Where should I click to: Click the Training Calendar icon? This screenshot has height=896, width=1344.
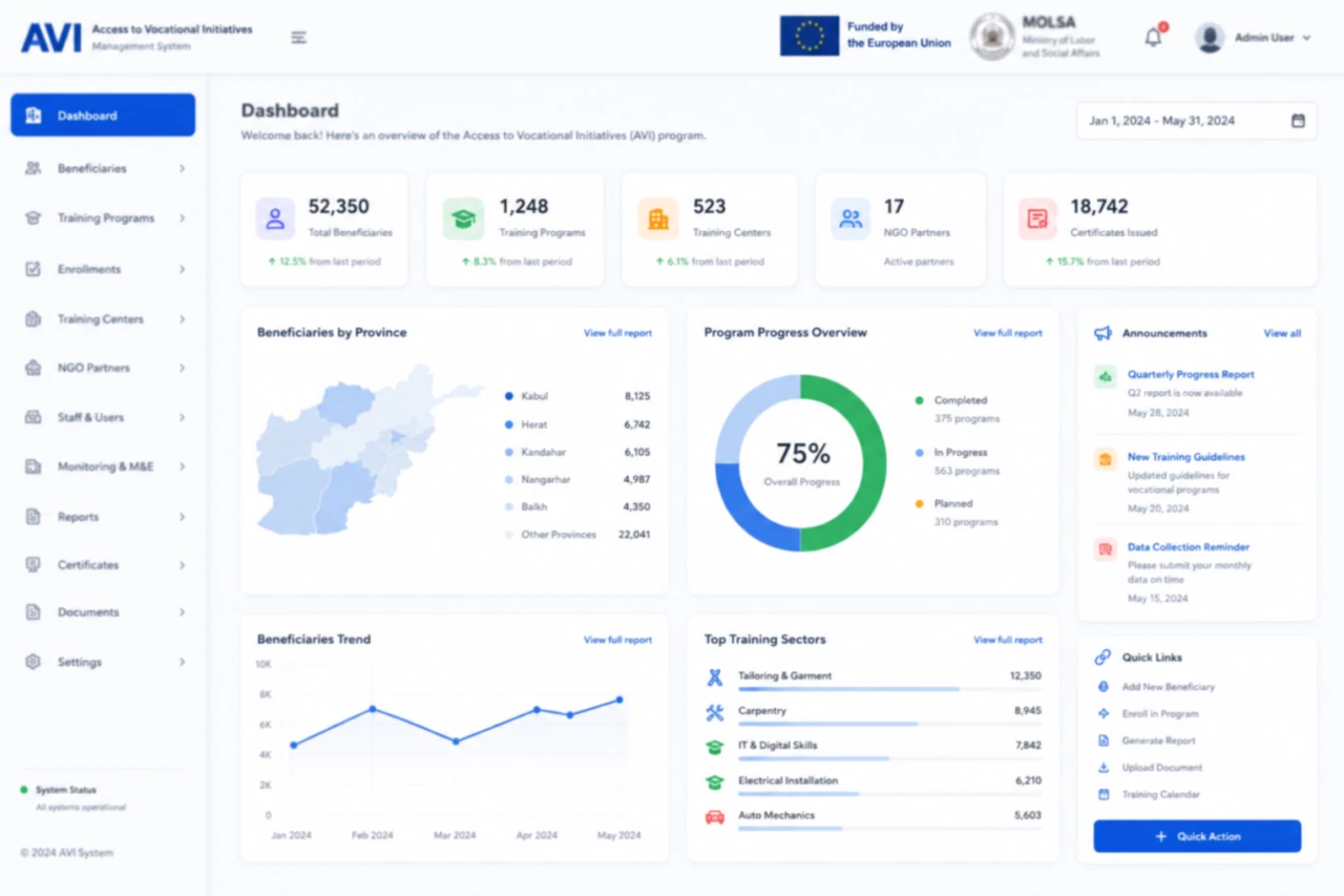coord(1103,794)
